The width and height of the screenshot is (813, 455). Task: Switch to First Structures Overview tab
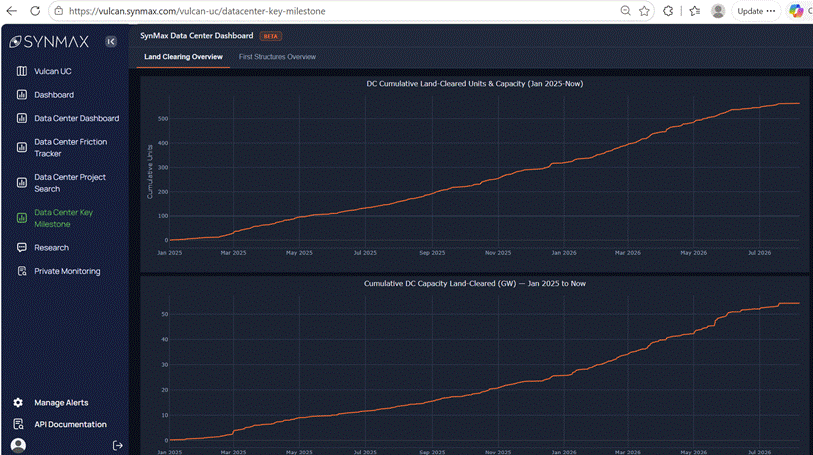tap(277, 57)
